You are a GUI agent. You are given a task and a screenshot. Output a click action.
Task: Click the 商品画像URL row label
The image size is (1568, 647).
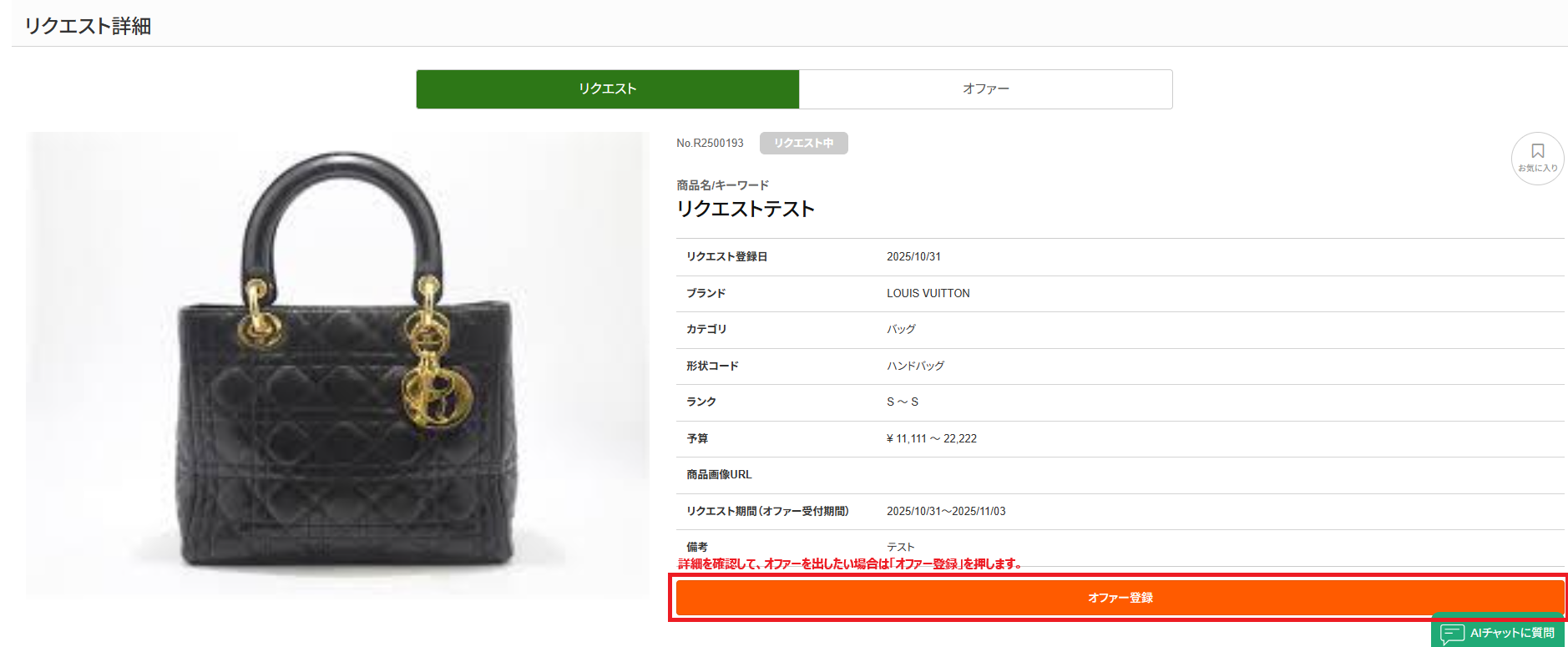pyautogui.click(x=719, y=475)
